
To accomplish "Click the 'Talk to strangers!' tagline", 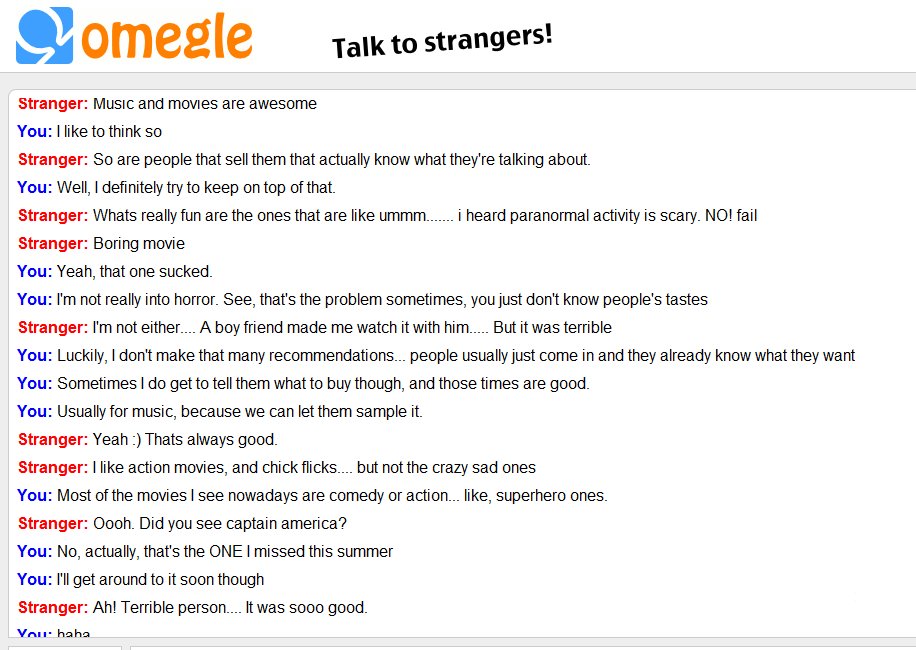I will (442, 41).
